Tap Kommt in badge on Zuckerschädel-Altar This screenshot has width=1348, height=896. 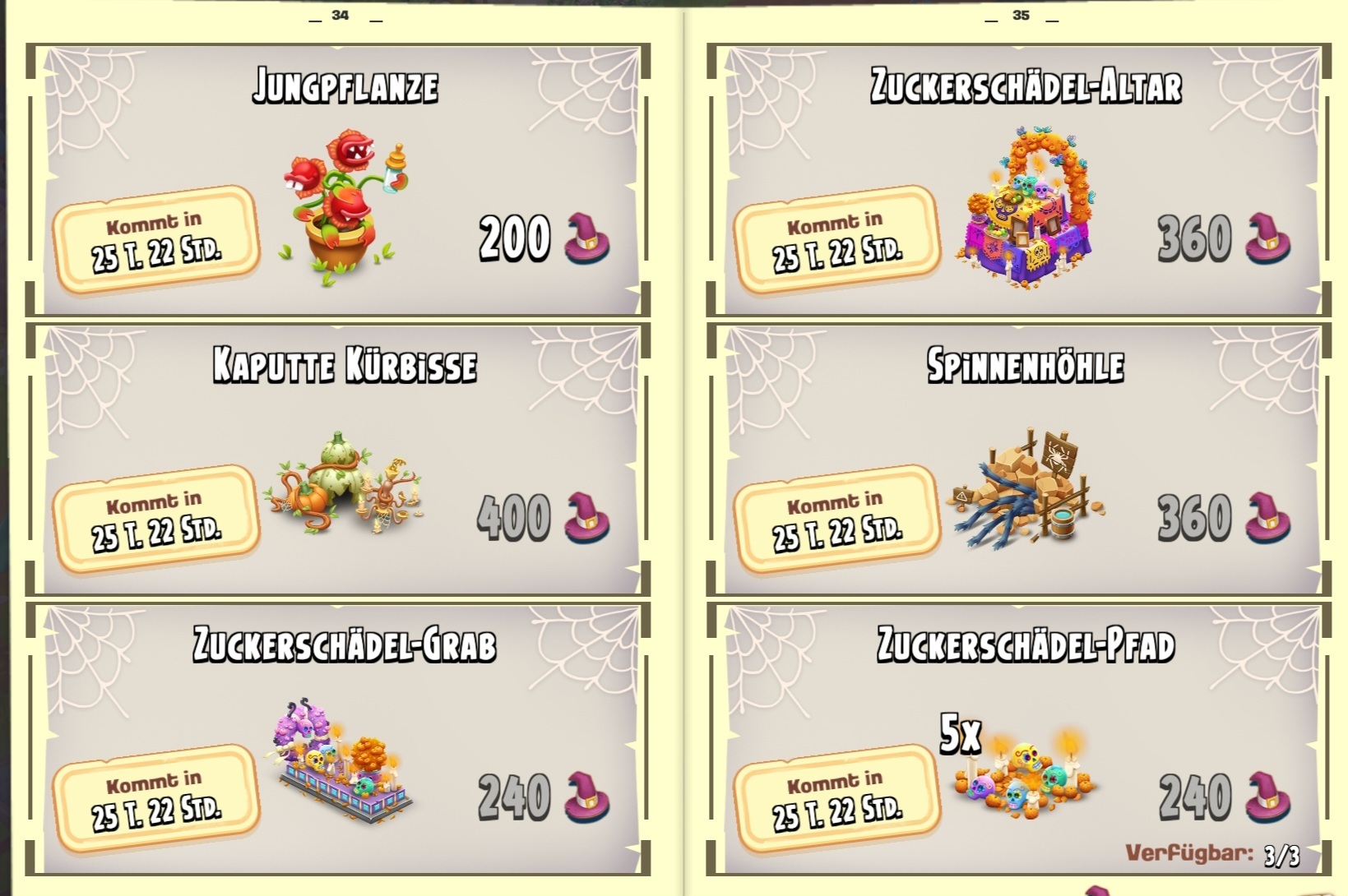tap(836, 240)
